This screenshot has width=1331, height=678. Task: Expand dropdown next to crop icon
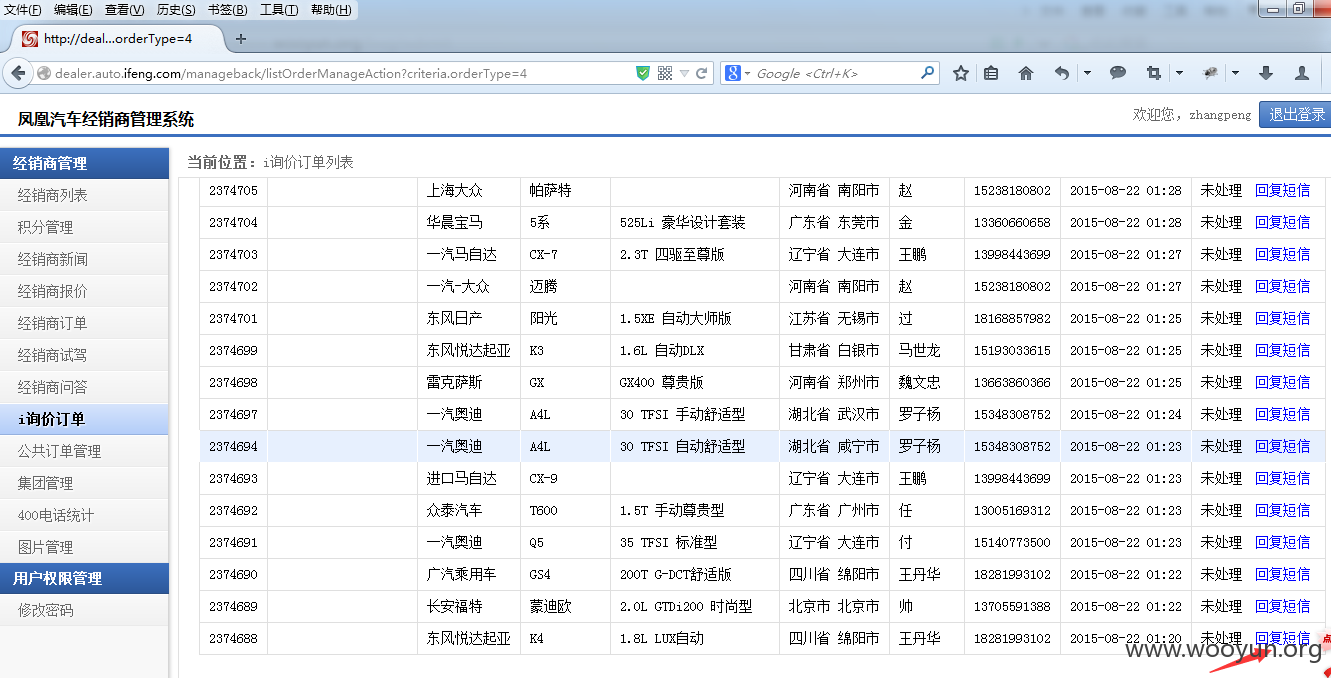click(1180, 73)
